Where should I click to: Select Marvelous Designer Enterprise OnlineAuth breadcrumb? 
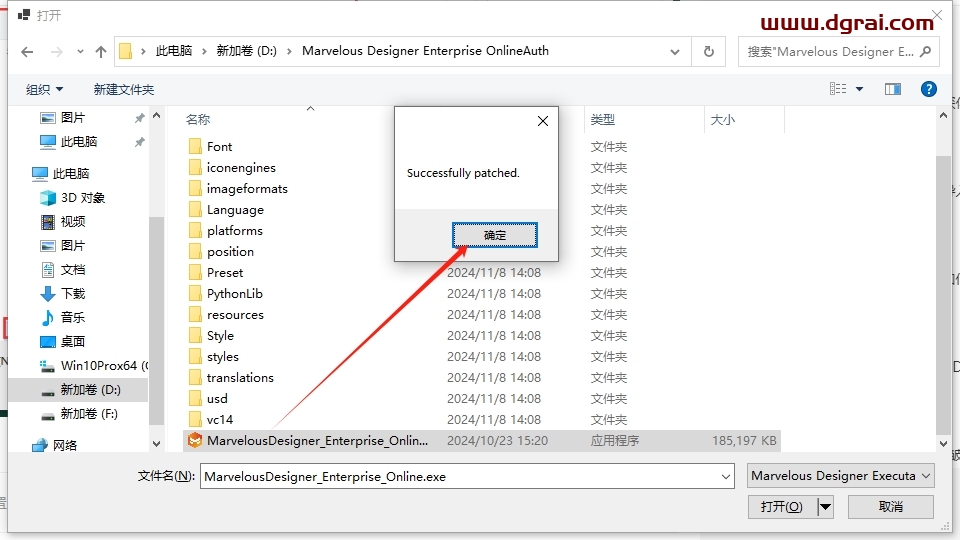(x=426, y=51)
